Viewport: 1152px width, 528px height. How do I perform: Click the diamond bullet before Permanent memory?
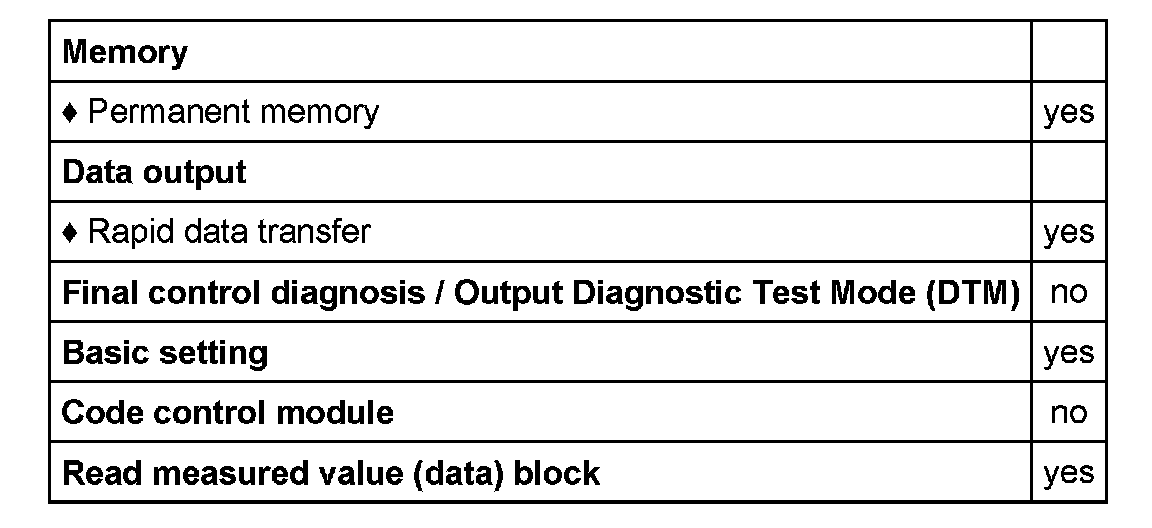pyautogui.click(x=69, y=112)
